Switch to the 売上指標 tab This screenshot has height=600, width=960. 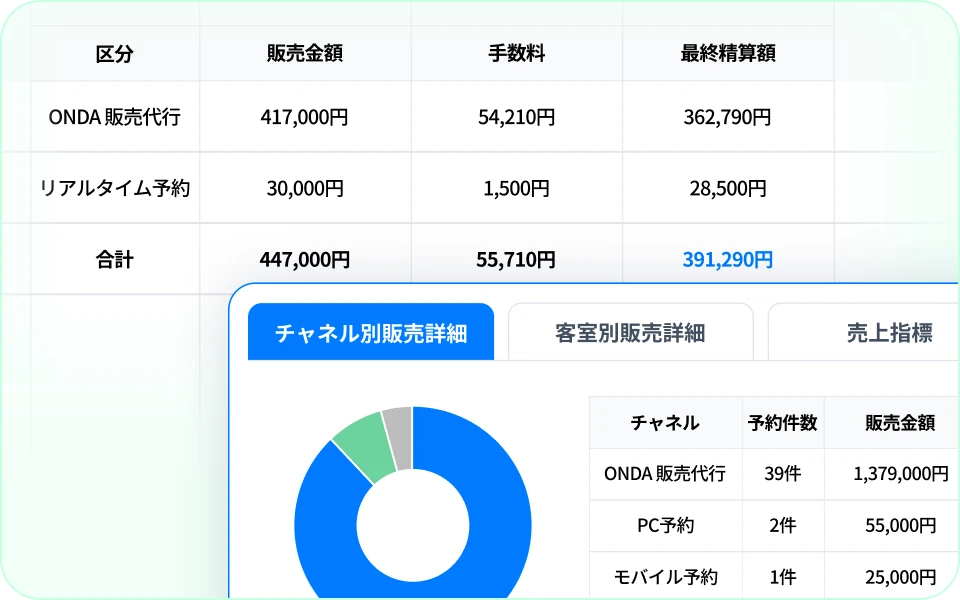863,332
